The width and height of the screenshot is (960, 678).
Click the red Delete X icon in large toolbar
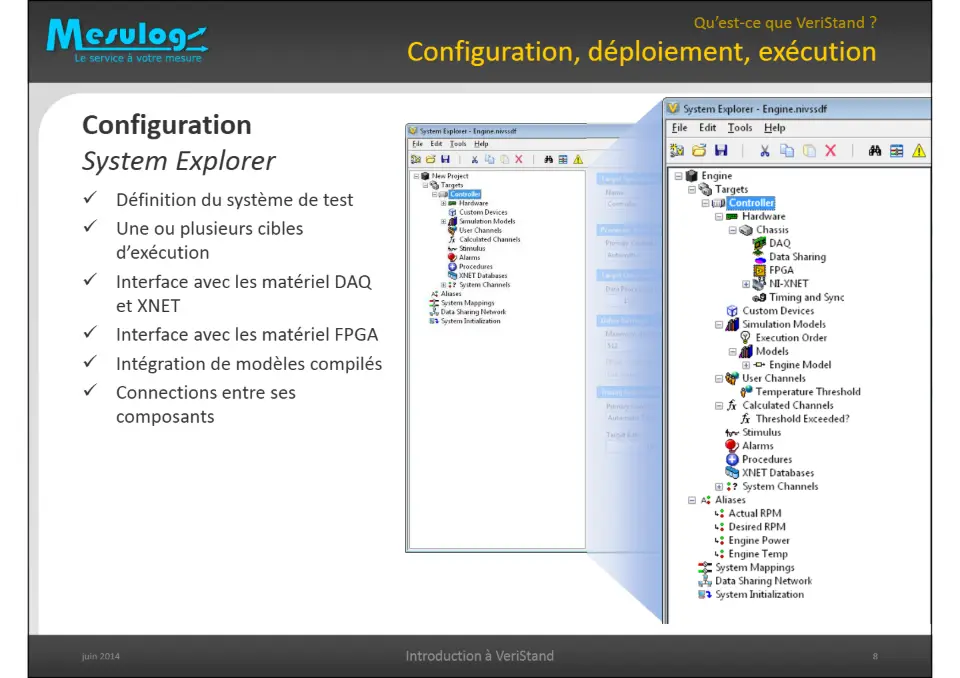coord(830,151)
